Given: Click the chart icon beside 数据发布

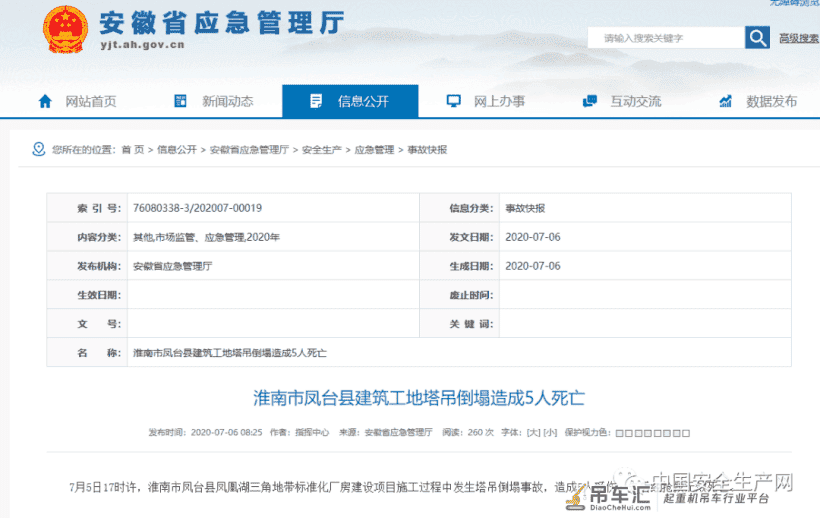Looking at the screenshot, I should point(725,101).
